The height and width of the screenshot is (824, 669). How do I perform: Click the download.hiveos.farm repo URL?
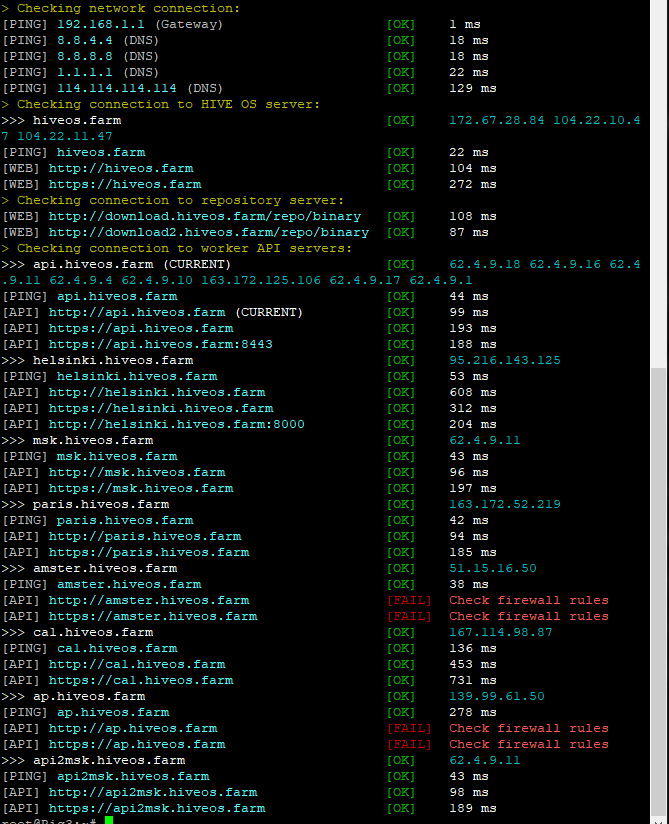click(x=205, y=217)
